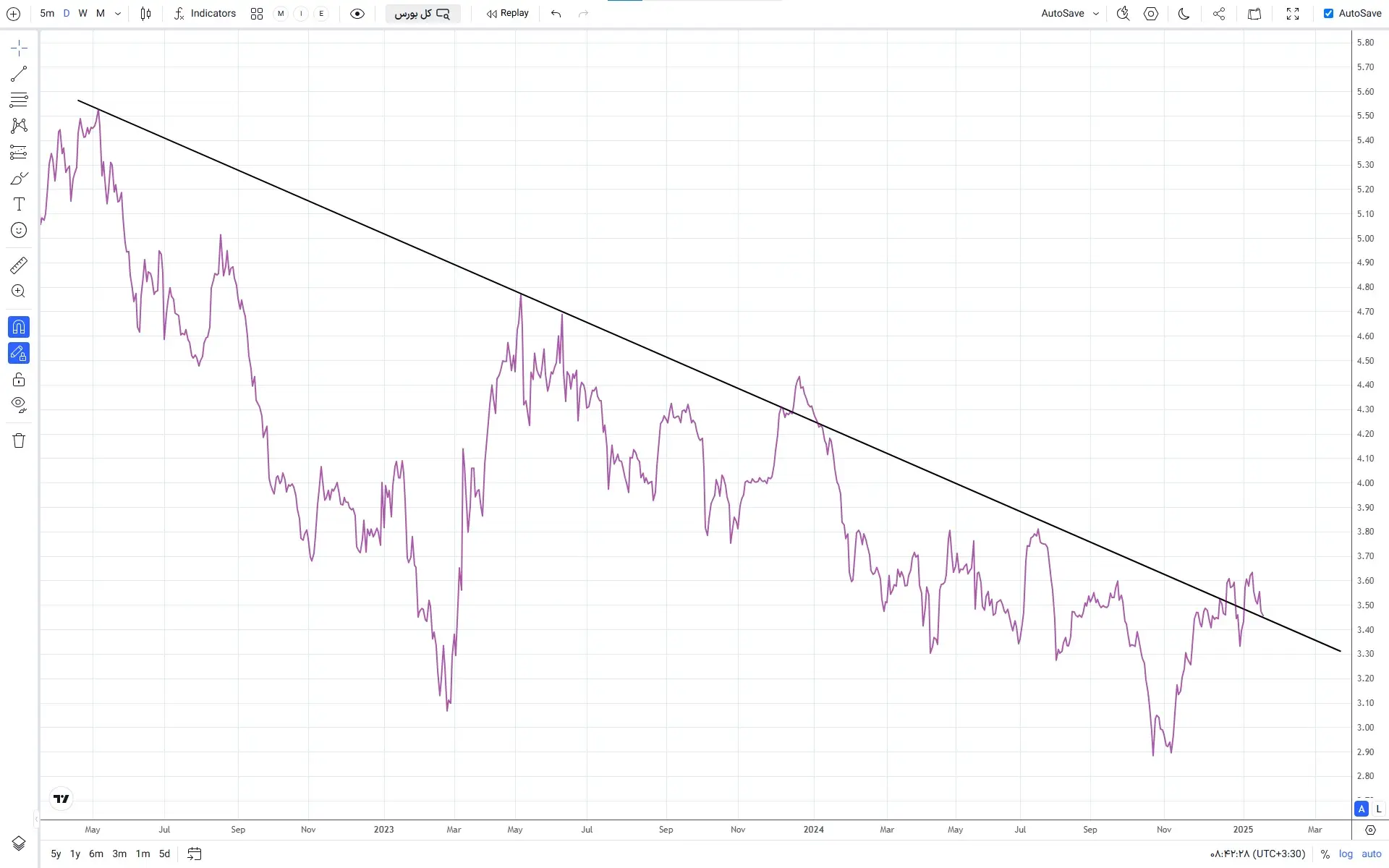Set date range to 5d

164,854
